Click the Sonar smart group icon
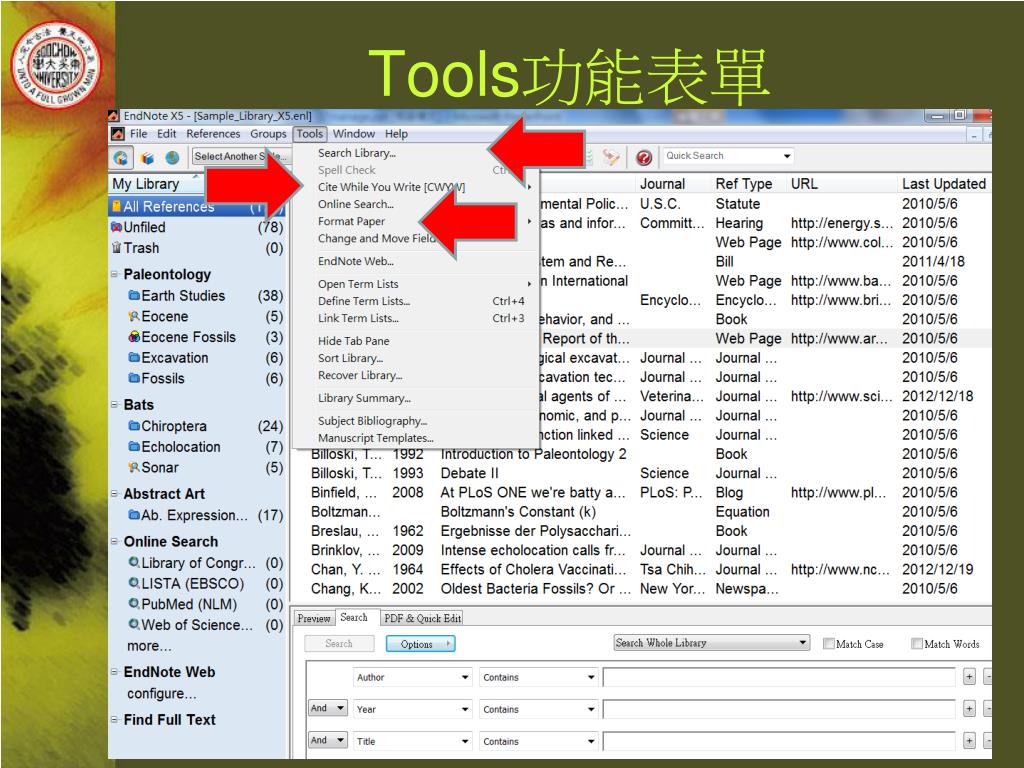Screen dimensions: 1024x768 click(135, 468)
